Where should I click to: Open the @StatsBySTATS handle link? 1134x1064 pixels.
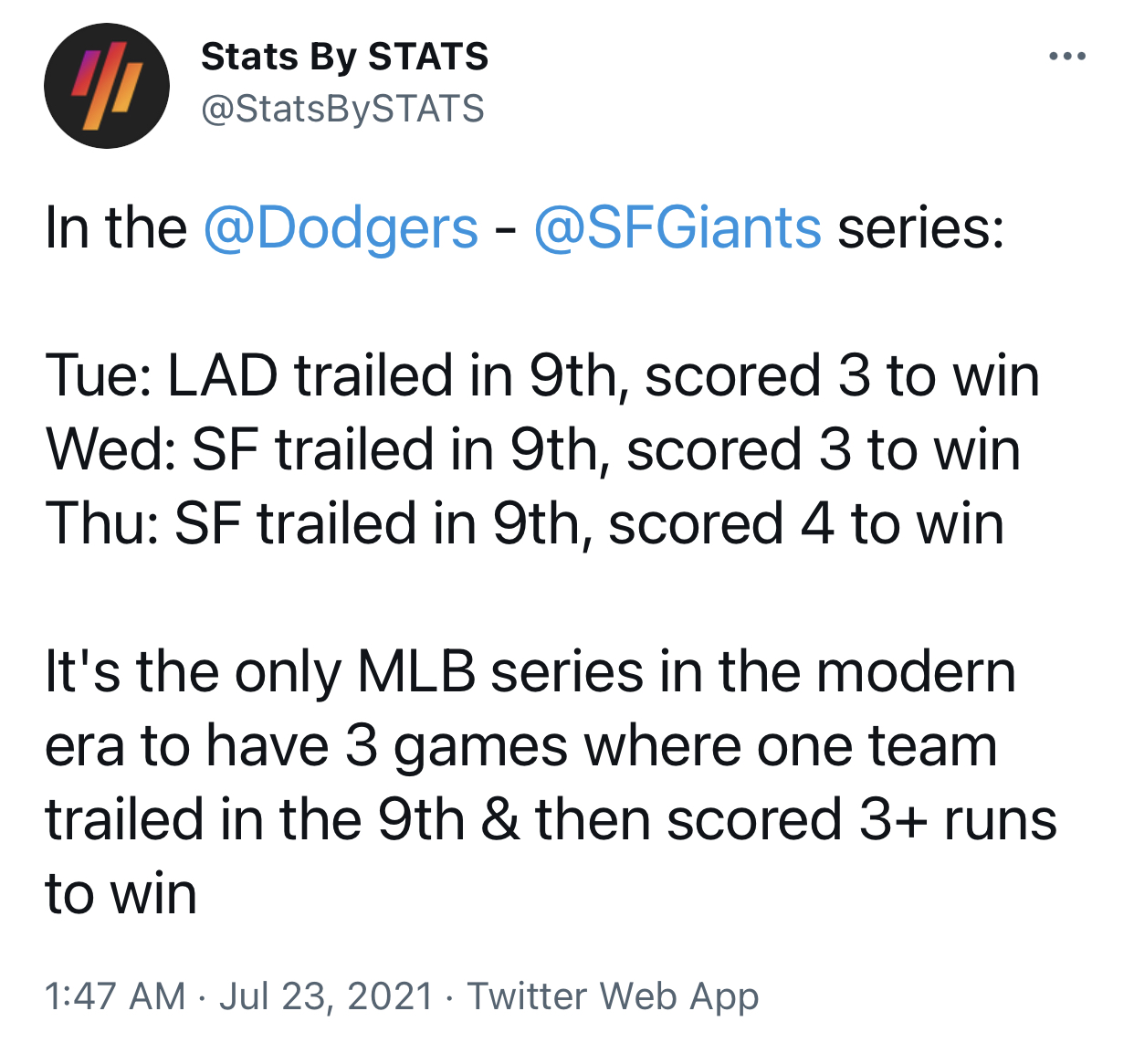[342, 109]
